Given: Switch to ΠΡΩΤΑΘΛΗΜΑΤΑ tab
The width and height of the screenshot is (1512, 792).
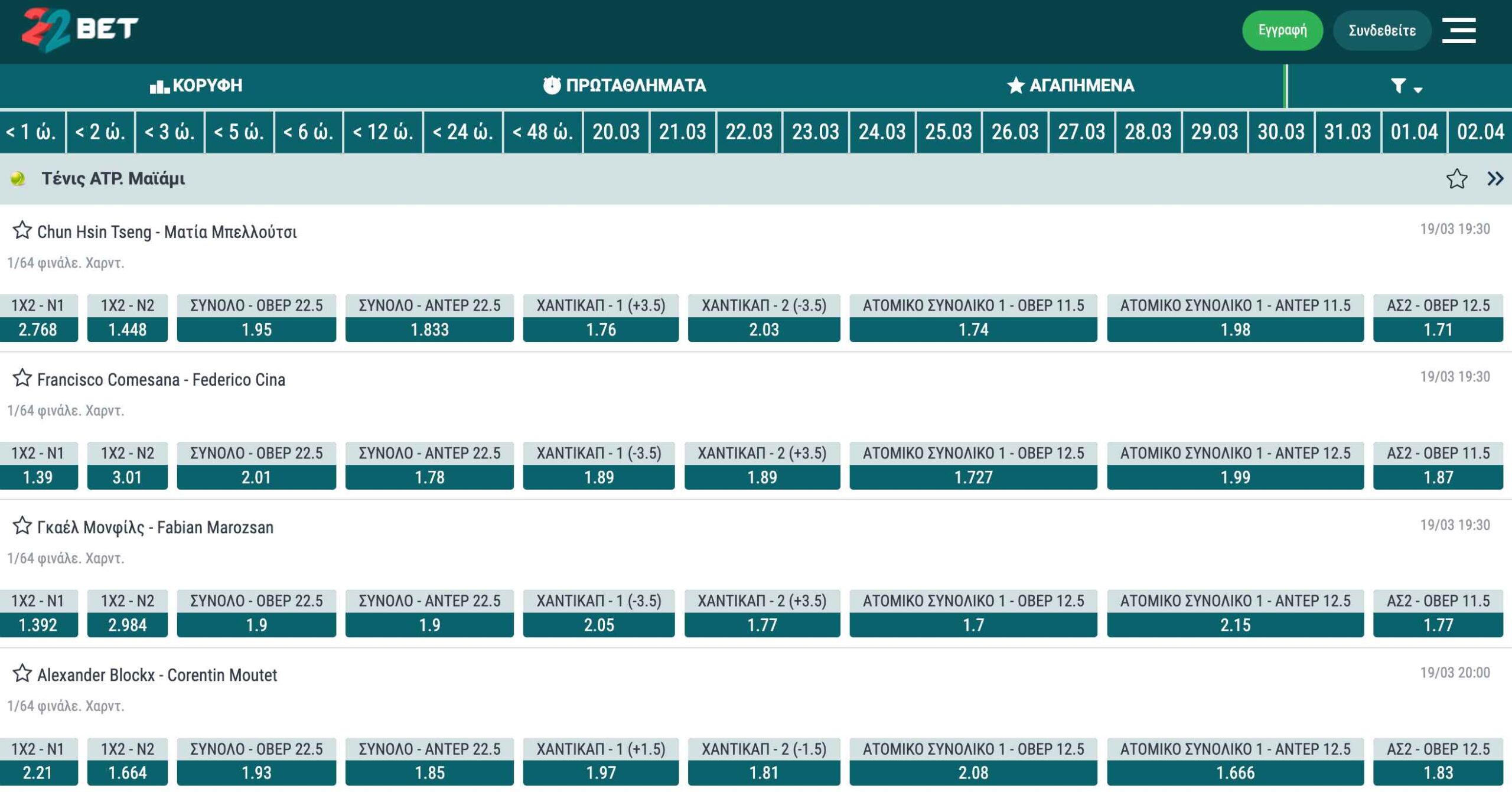Looking at the screenshot, I should [x=624, y=86].
